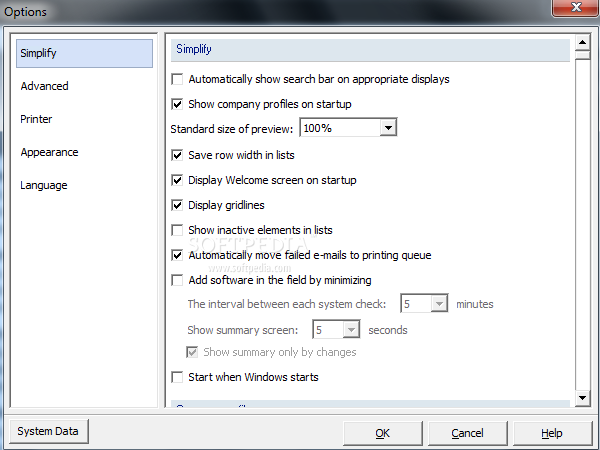Enable Start when Windows starts

[177, 377]
